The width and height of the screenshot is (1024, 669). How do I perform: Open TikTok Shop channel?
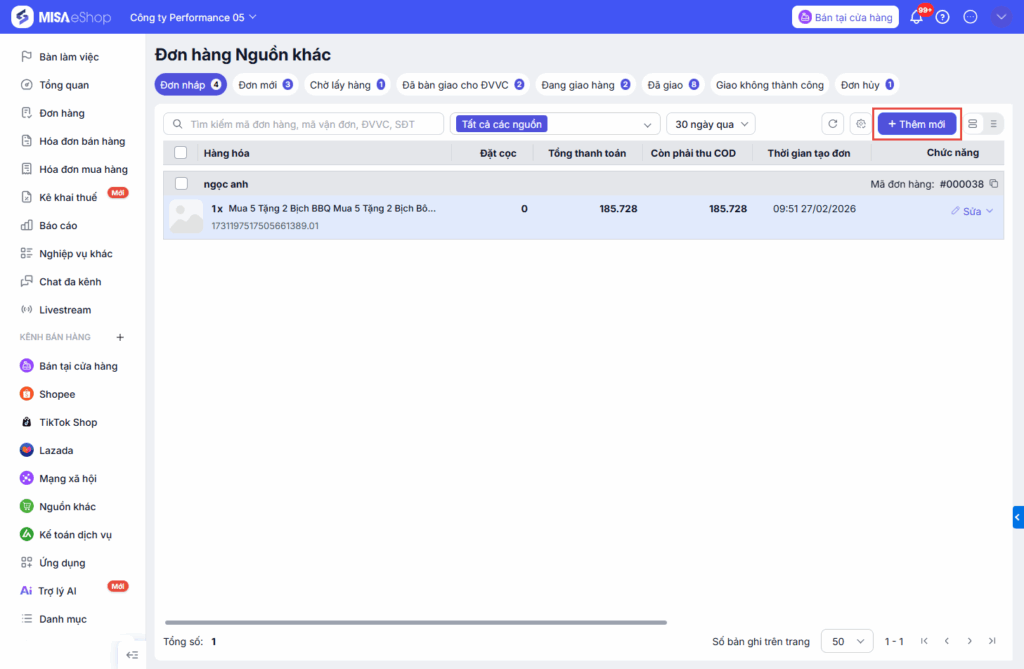[67, 422]
